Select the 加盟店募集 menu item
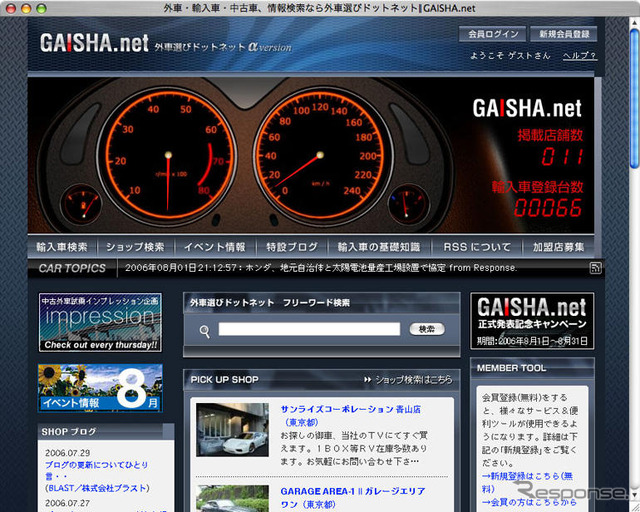This screenshot has width=640, height=512. tap(558, 247)
